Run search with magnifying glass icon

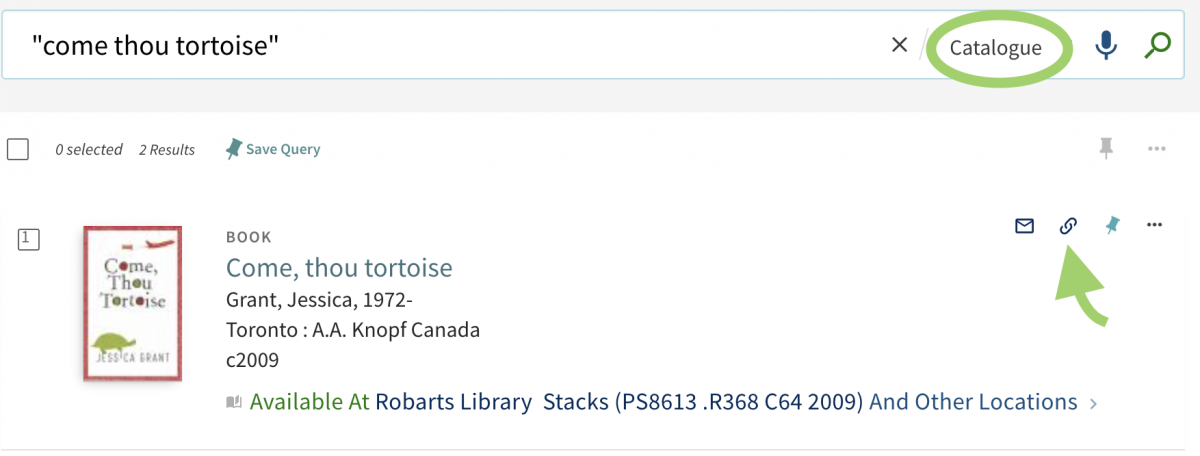(1157, 45)
